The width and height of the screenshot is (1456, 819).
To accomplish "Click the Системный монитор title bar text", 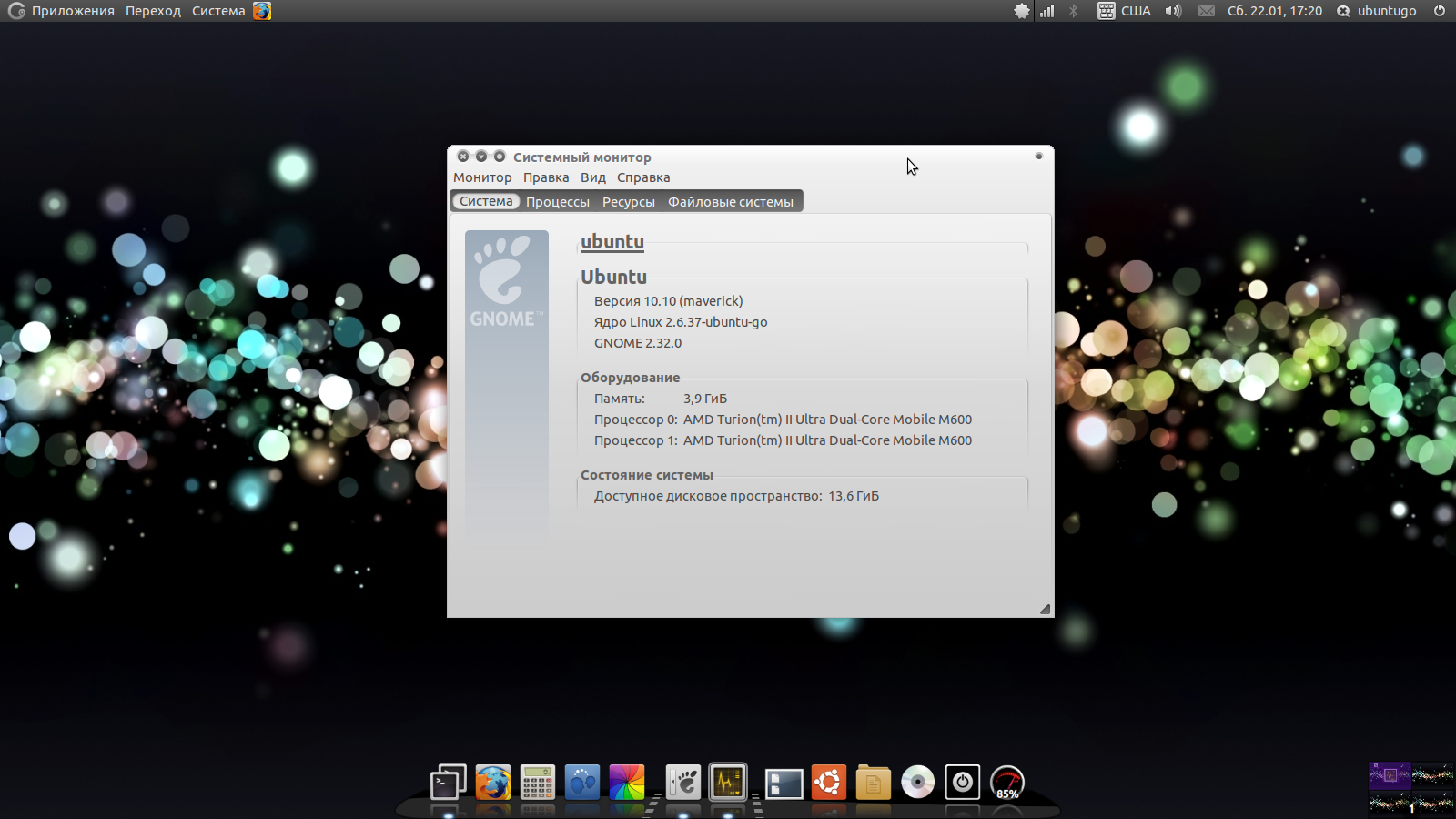I will click(582, 157).
